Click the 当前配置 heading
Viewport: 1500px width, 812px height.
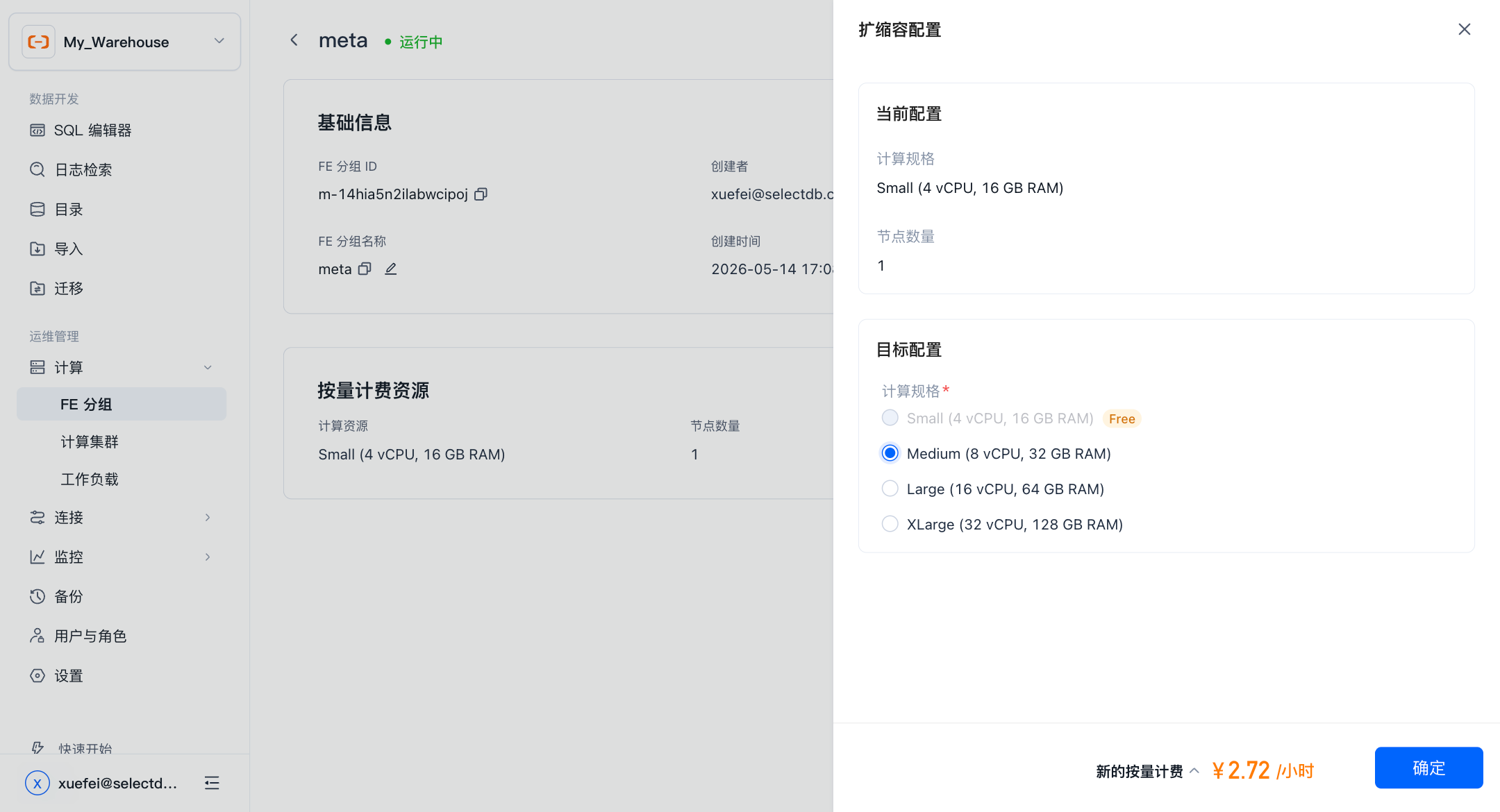tap(909, 114)
